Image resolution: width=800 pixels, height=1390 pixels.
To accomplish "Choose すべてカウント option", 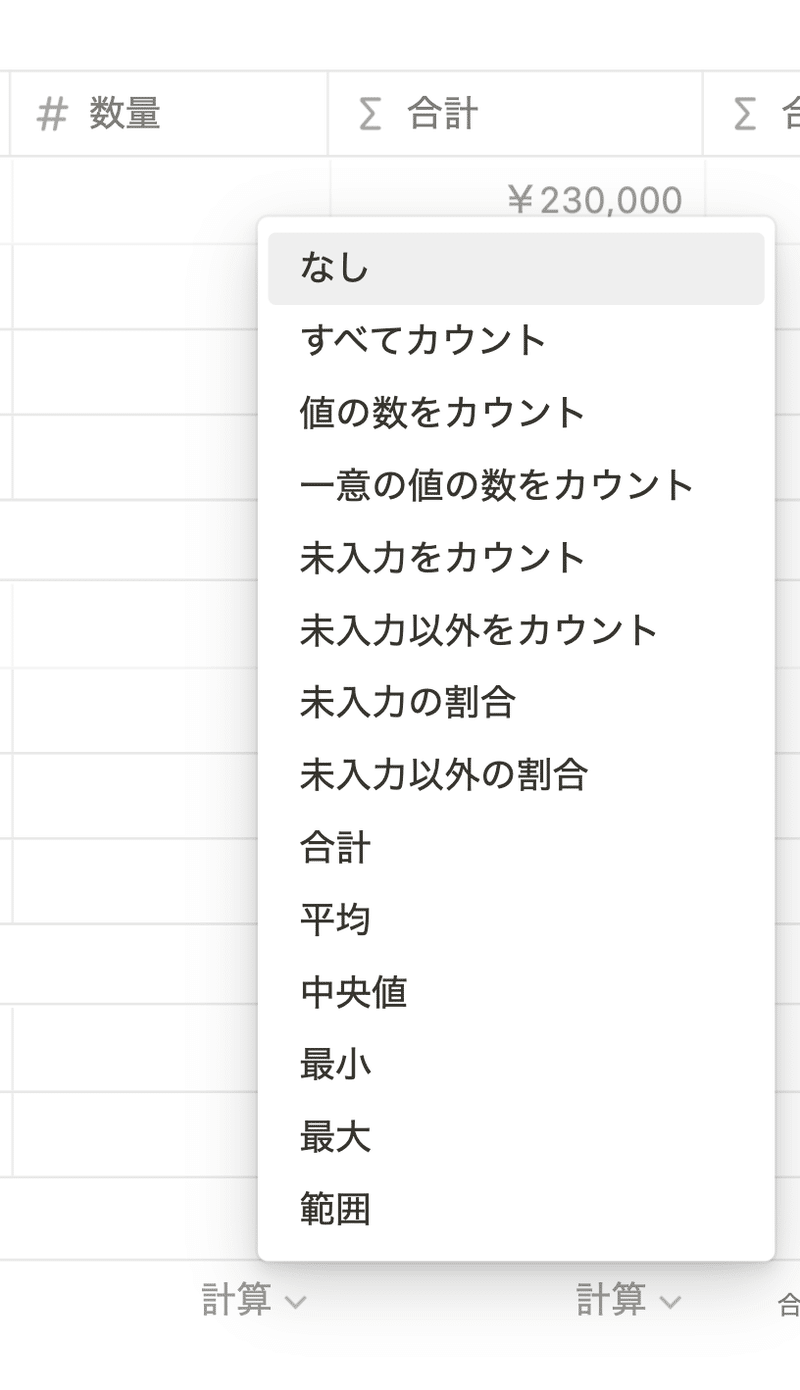I will [x=516, y=341].
